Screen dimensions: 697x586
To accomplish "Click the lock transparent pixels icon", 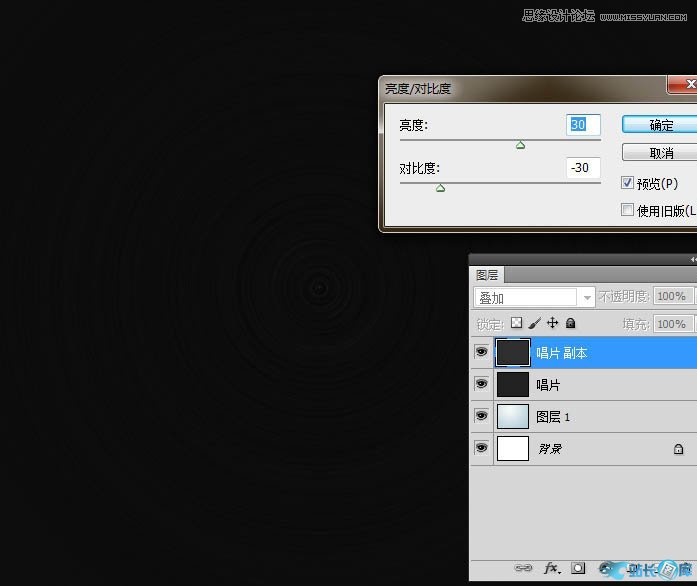I will 517,324.
